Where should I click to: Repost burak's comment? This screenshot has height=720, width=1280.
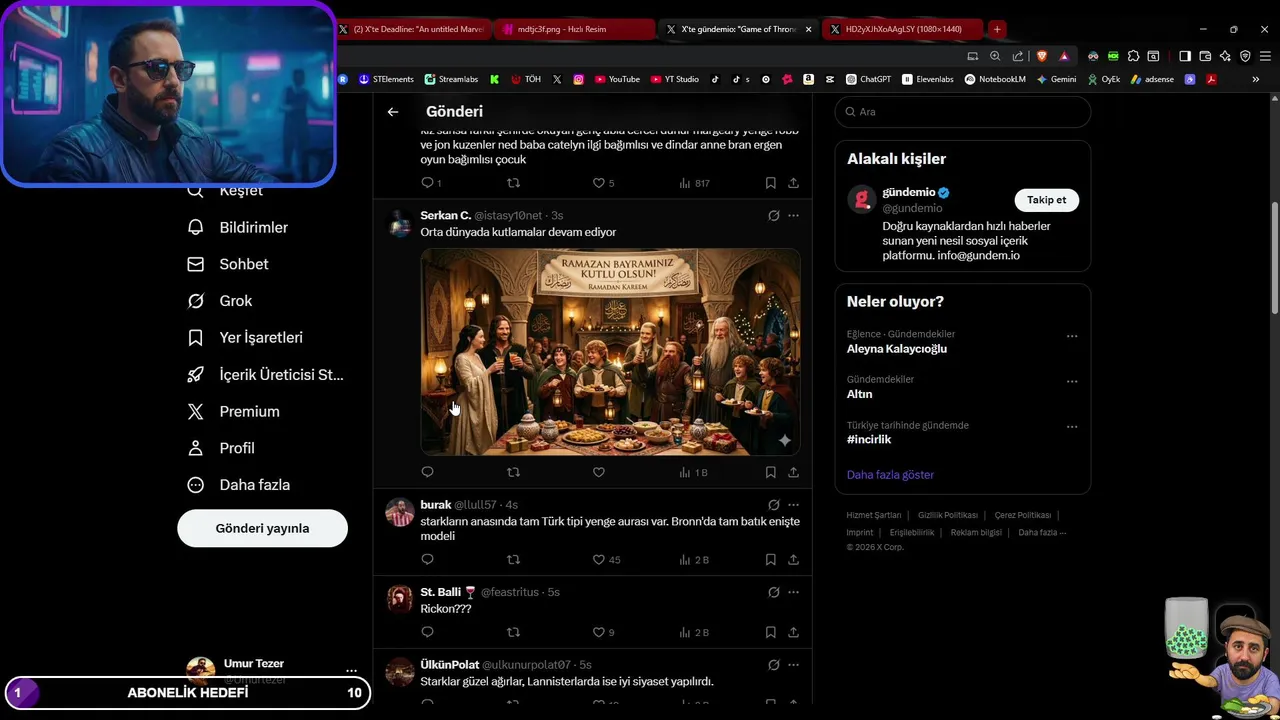[513, 559]
